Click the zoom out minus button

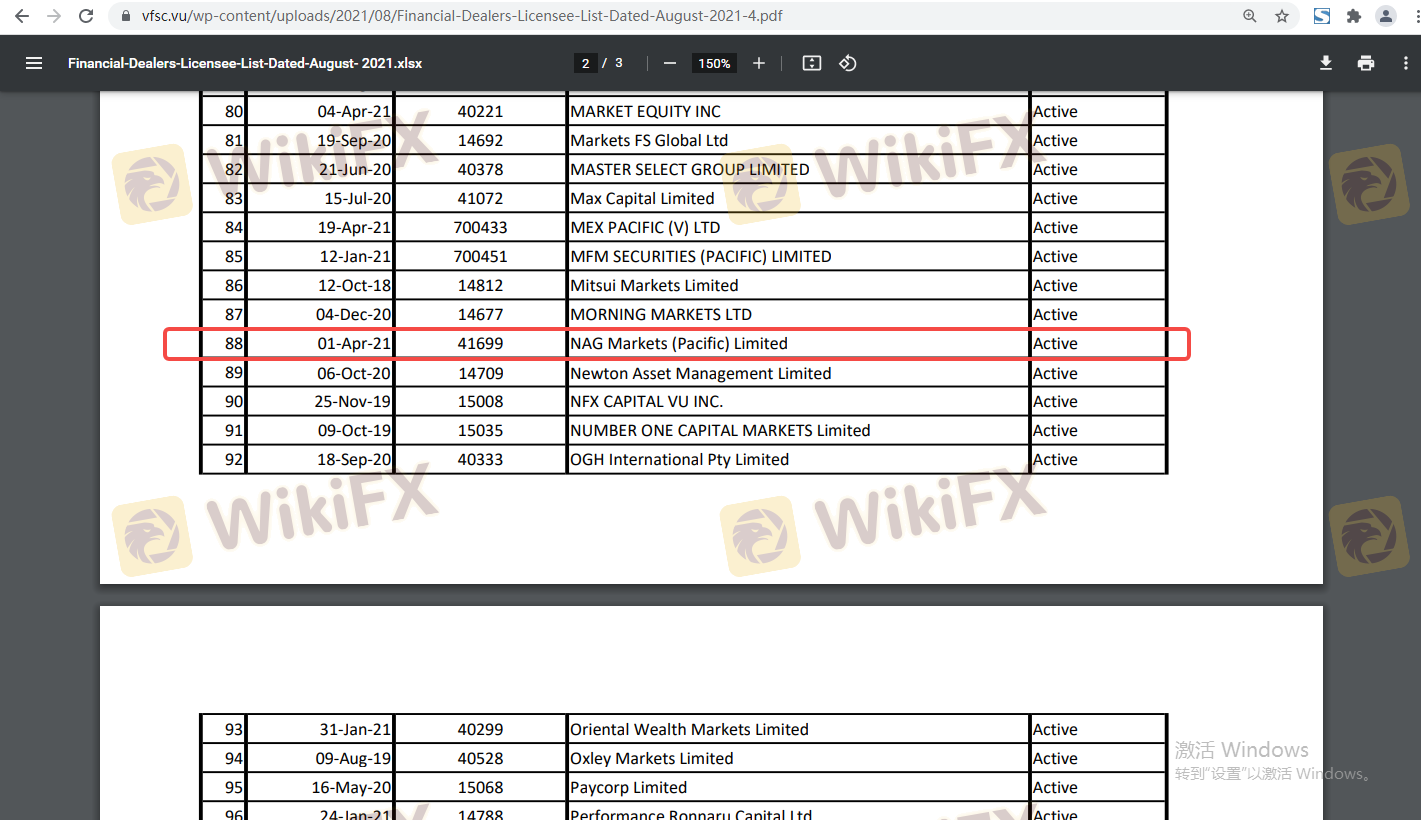click(x=670, y=63)
